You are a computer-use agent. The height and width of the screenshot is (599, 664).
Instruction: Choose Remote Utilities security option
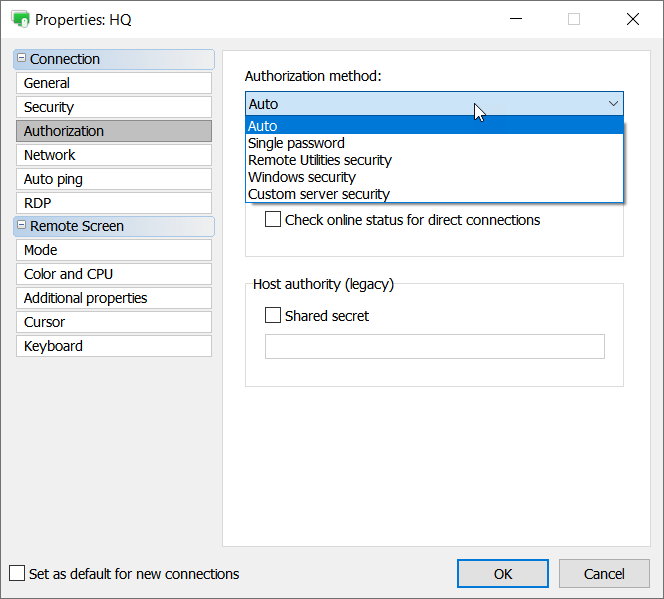point(320,160)
